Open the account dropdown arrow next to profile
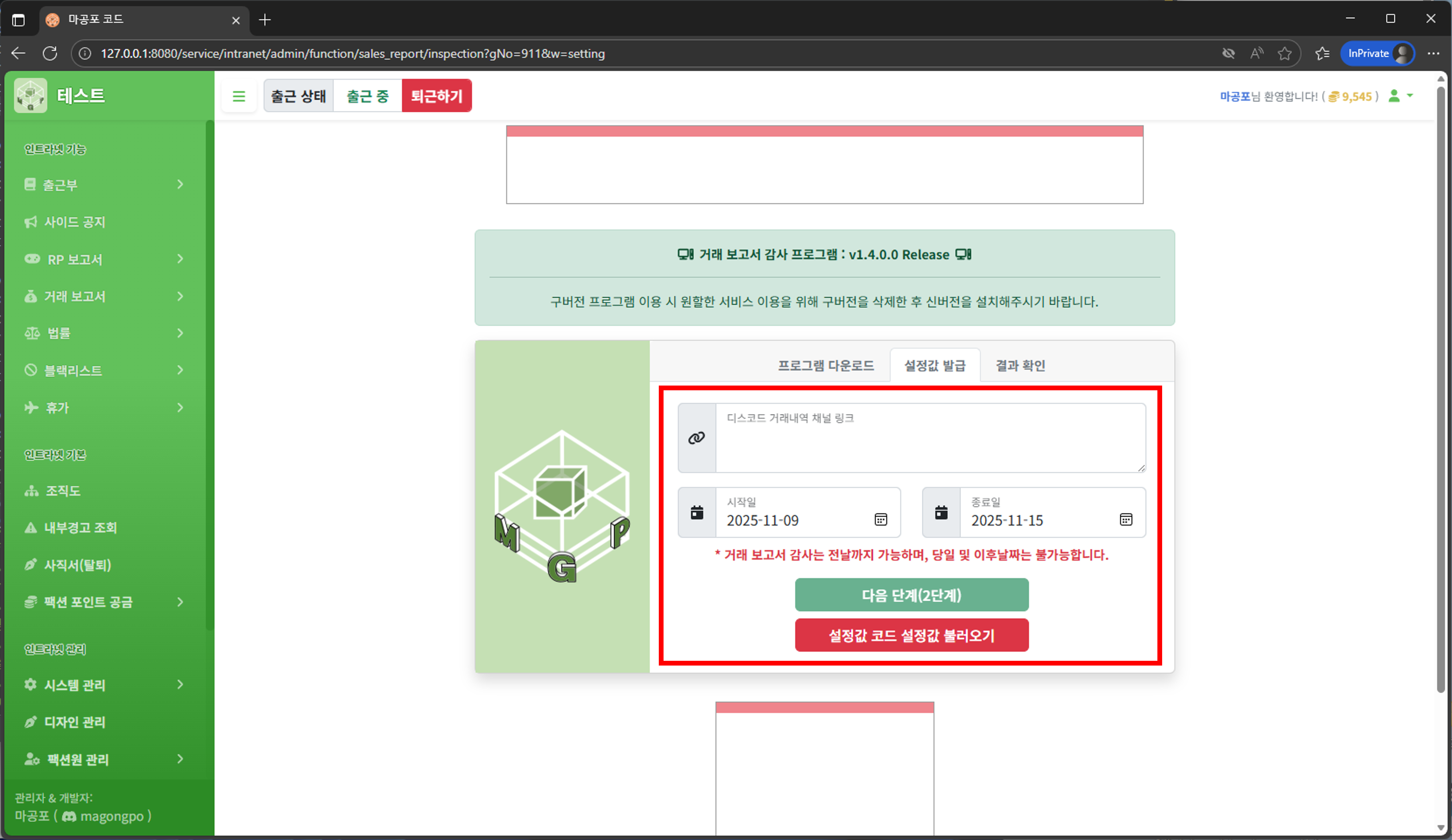 coord(1410,96)
